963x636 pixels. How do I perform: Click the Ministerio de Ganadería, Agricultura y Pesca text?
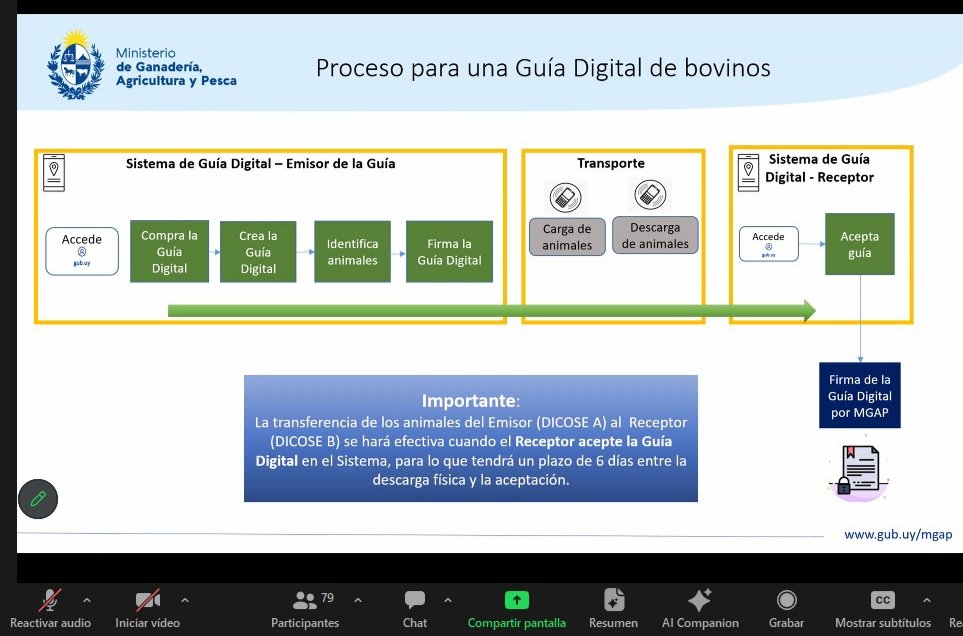coord(176,67)
